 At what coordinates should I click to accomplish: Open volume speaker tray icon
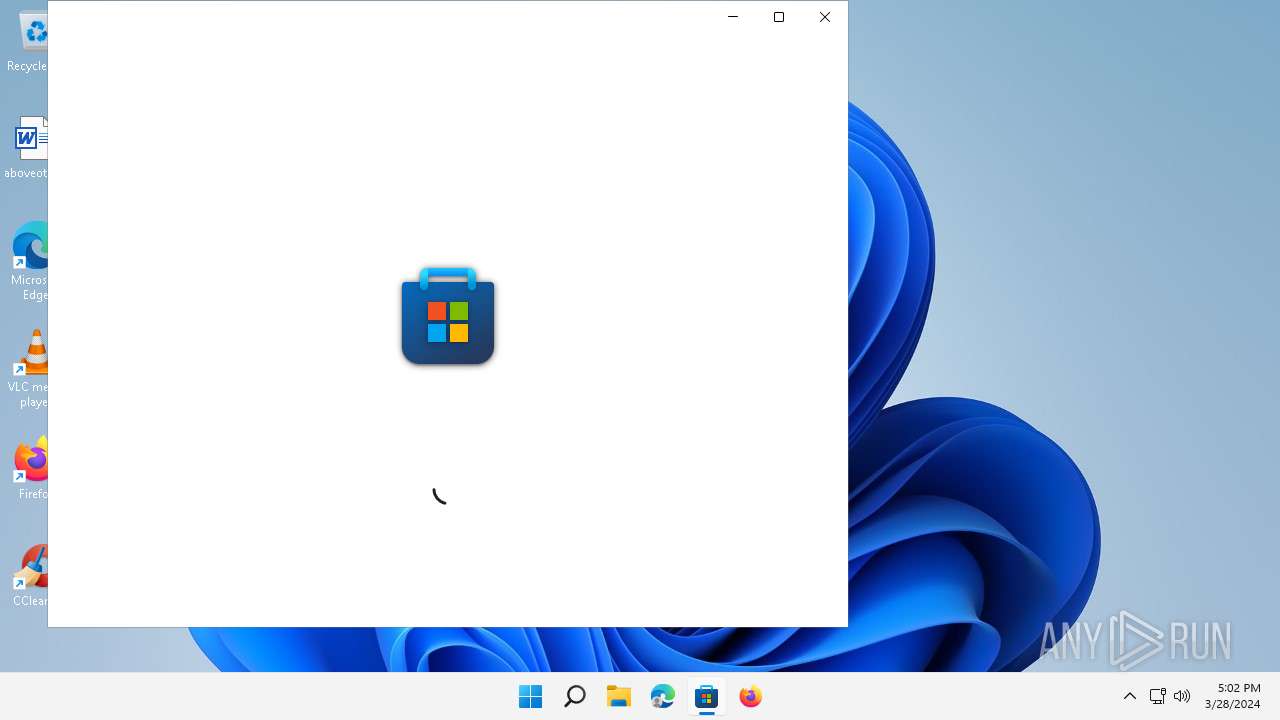[x=1182, y=696]
